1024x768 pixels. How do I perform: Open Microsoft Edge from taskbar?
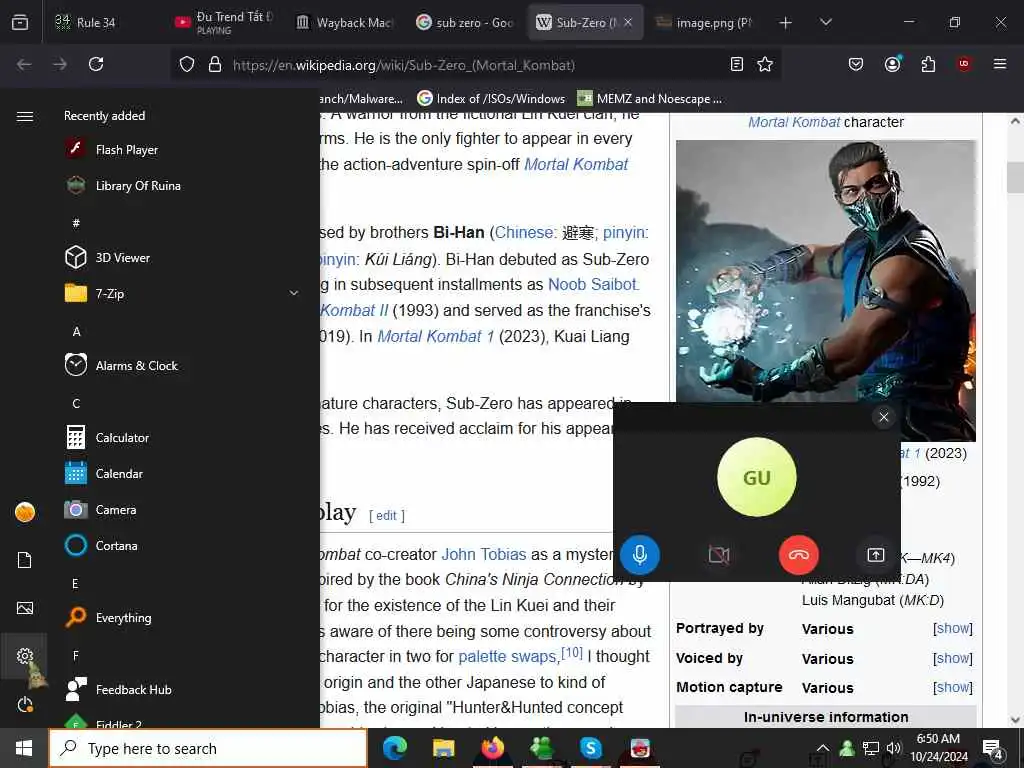coord(395,748)
